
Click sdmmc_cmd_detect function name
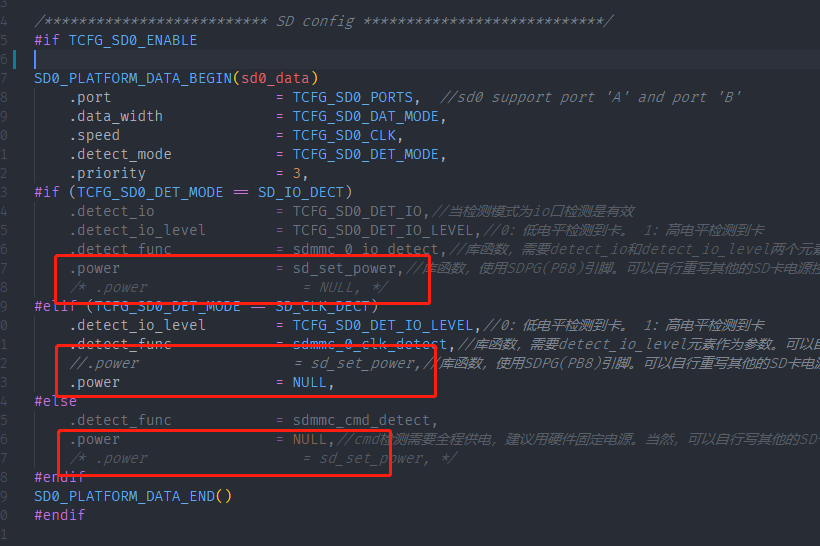pyautogui.click(x=361, y=420)
